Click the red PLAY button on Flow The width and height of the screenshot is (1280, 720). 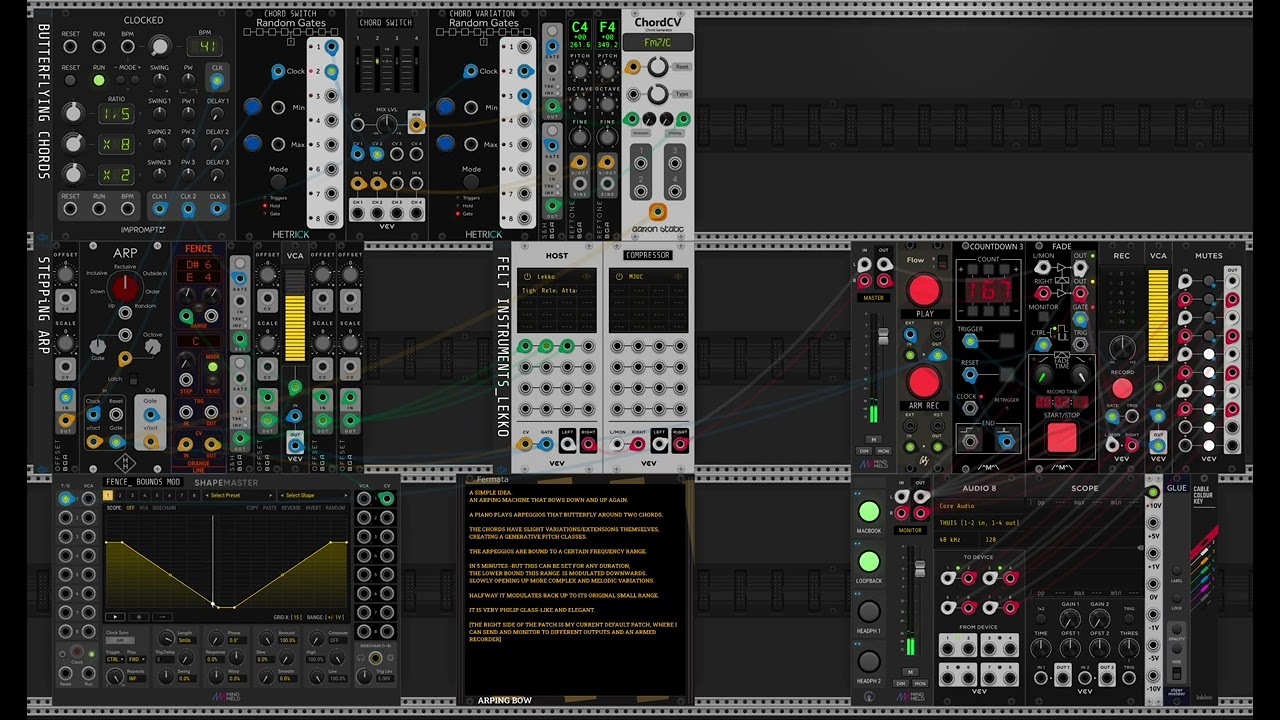[x=924, y=291]
